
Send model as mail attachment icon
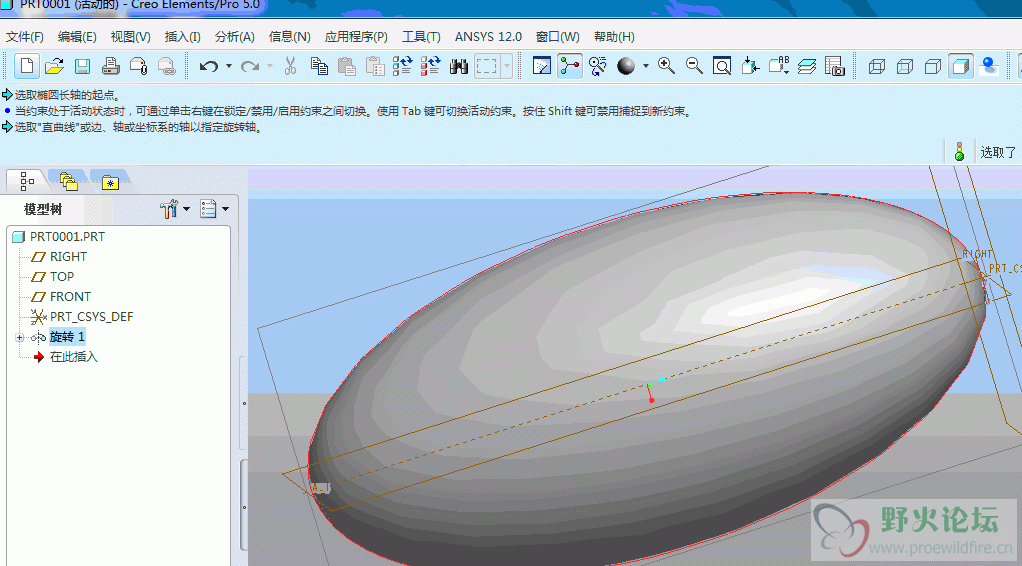[x=139, y=66]
